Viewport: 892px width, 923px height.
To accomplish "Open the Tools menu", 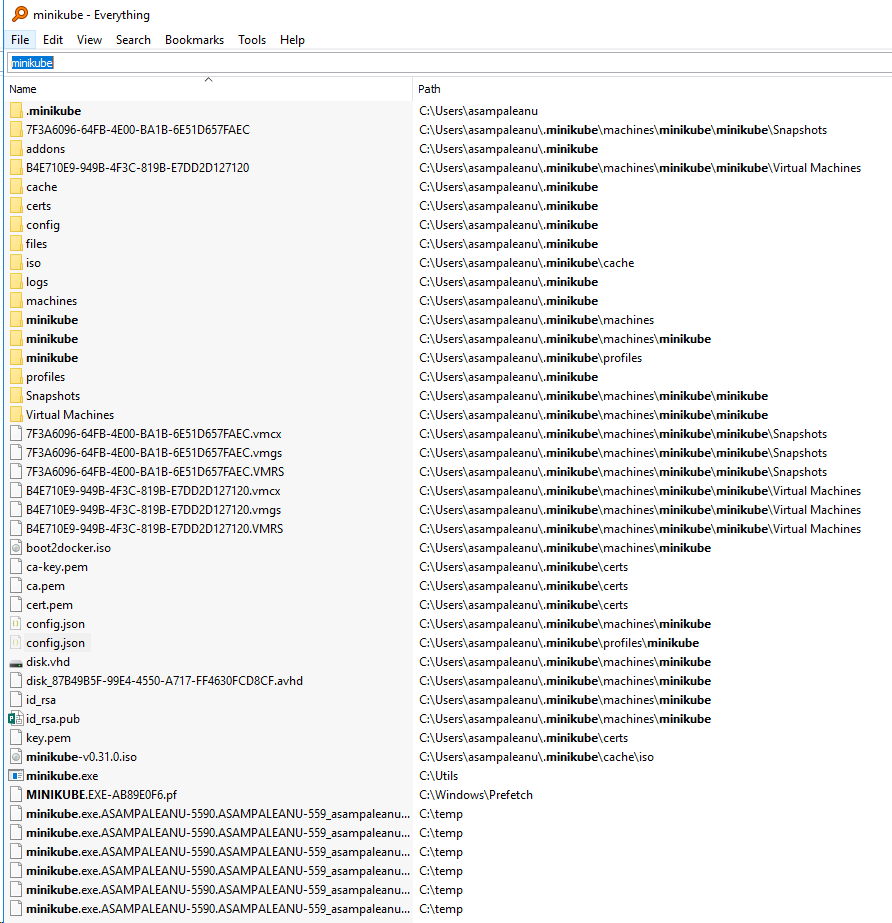I will [x=252, y=39].
